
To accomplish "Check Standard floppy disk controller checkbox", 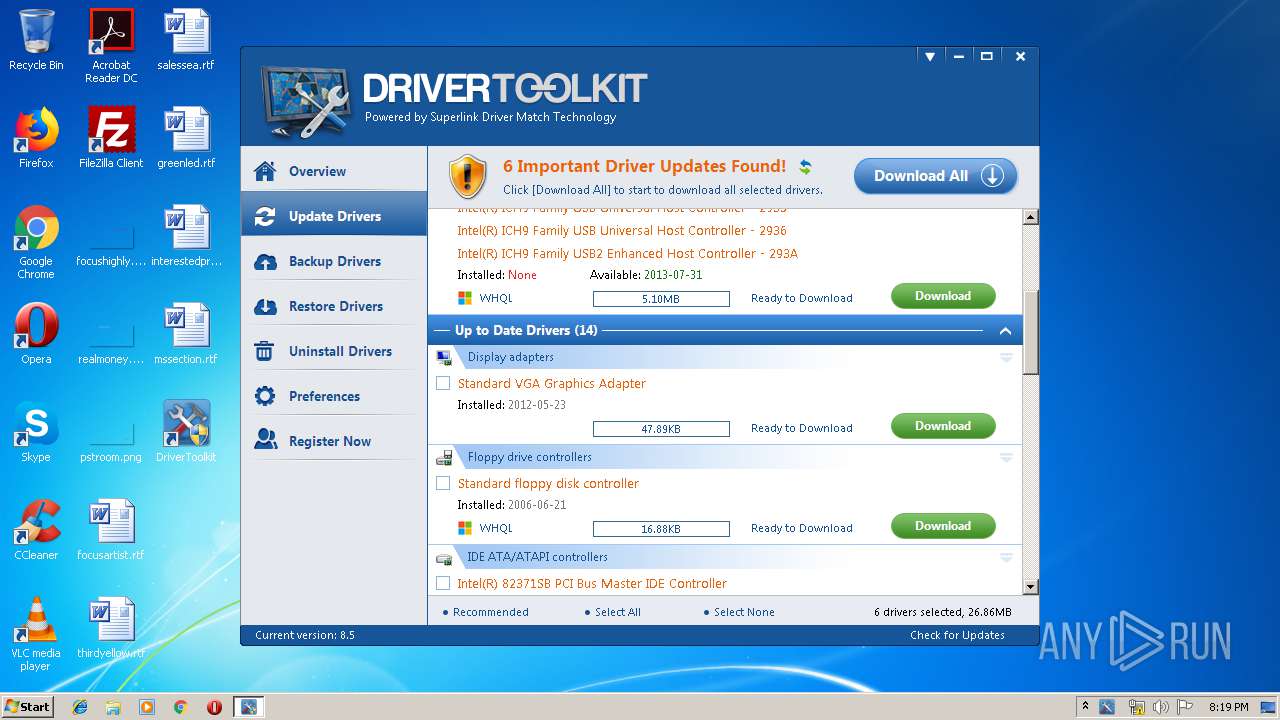I will (443, 483).
